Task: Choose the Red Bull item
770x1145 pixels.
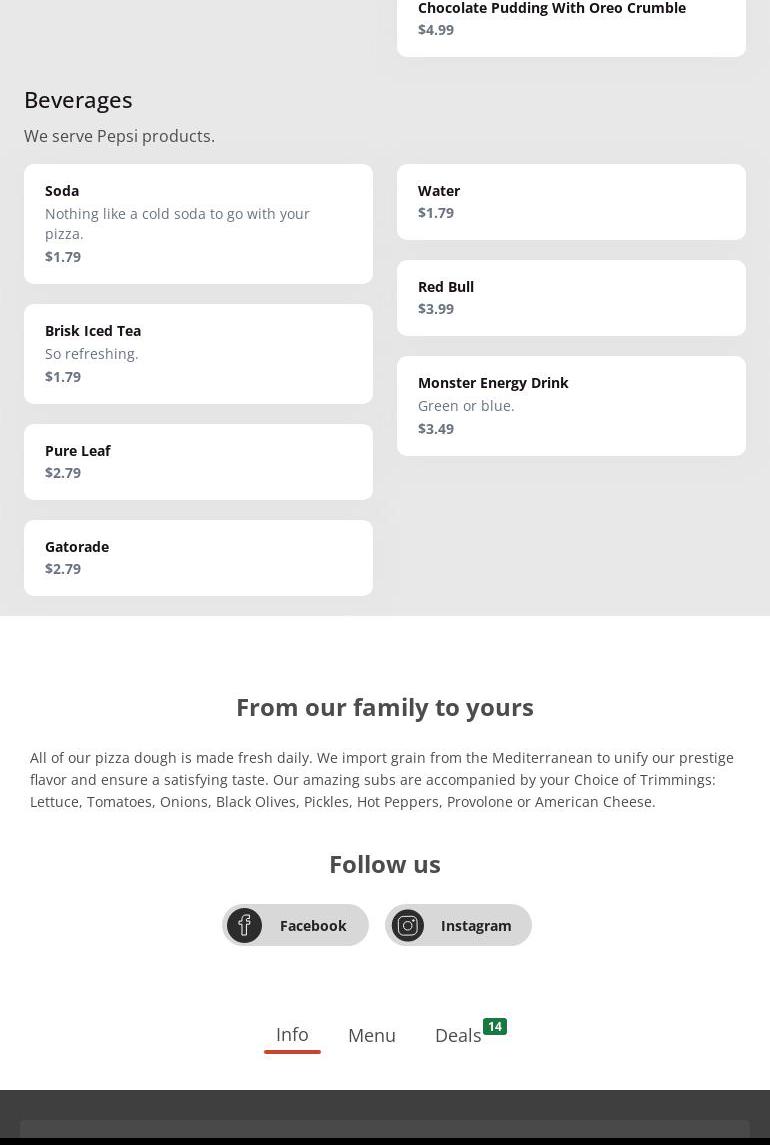Action: click(x=571, y=297)
